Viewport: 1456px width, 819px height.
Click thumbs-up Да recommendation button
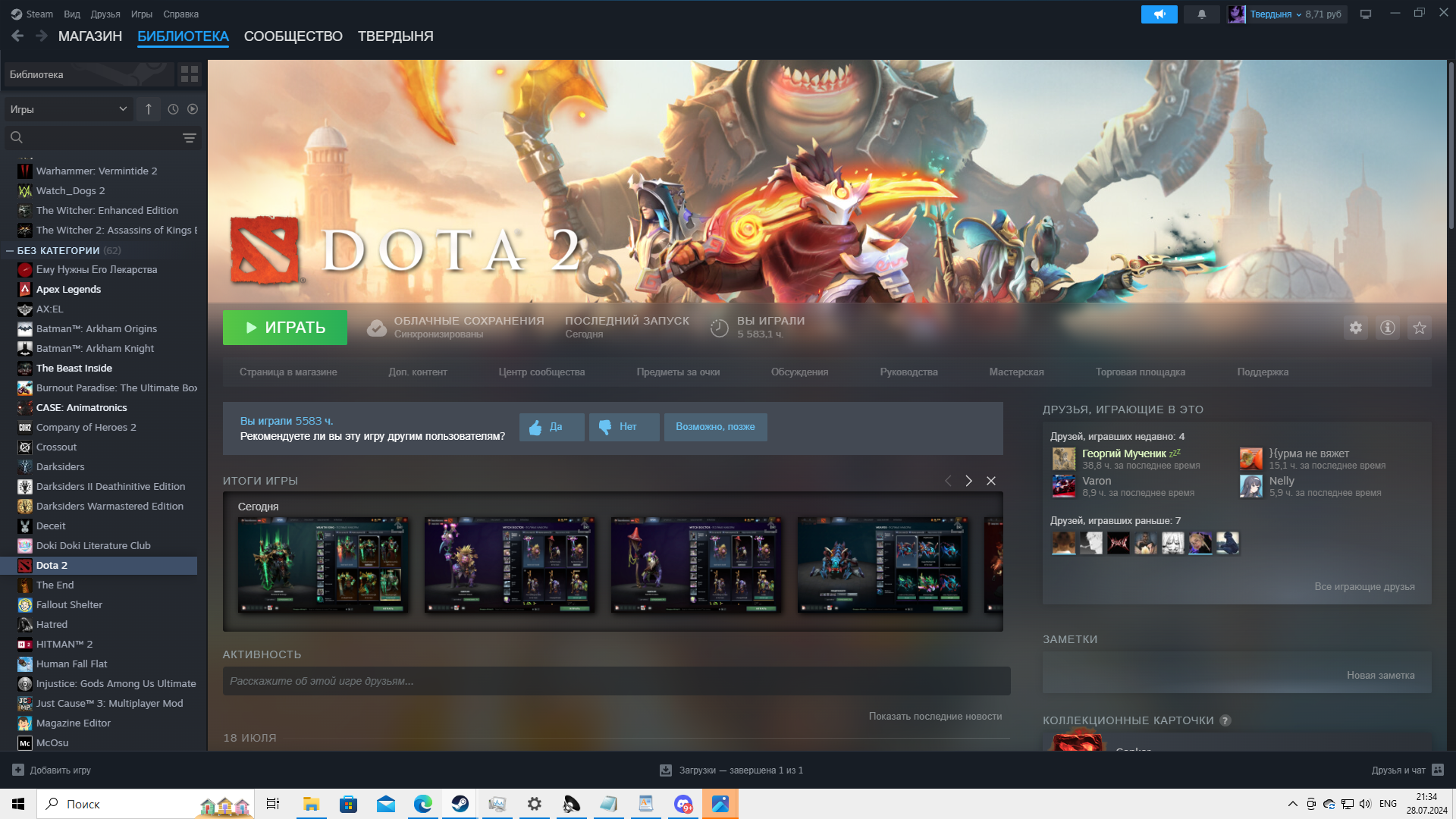[551, 427]
